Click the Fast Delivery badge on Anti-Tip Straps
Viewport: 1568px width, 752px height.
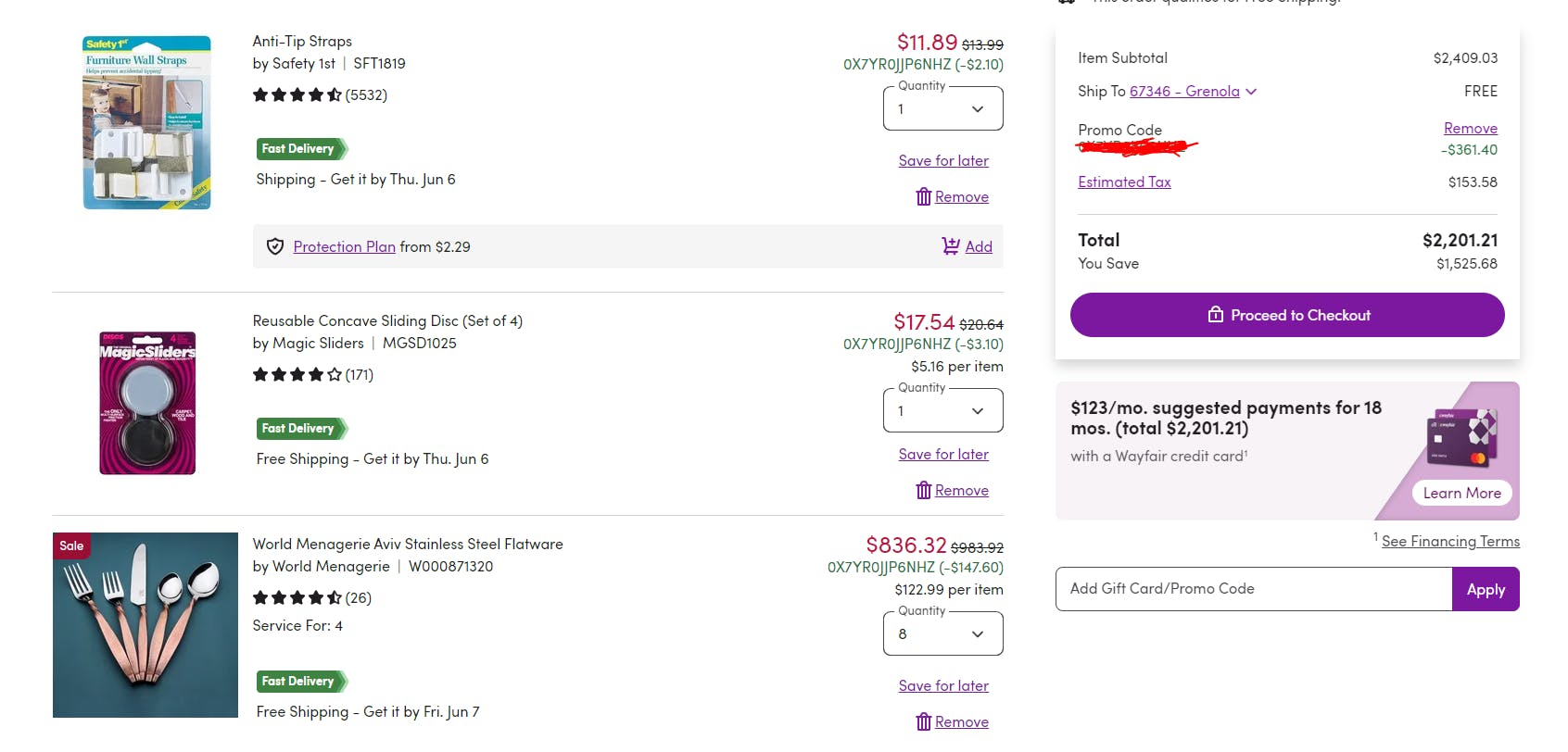pyautogui.click(x=300, y=149)
